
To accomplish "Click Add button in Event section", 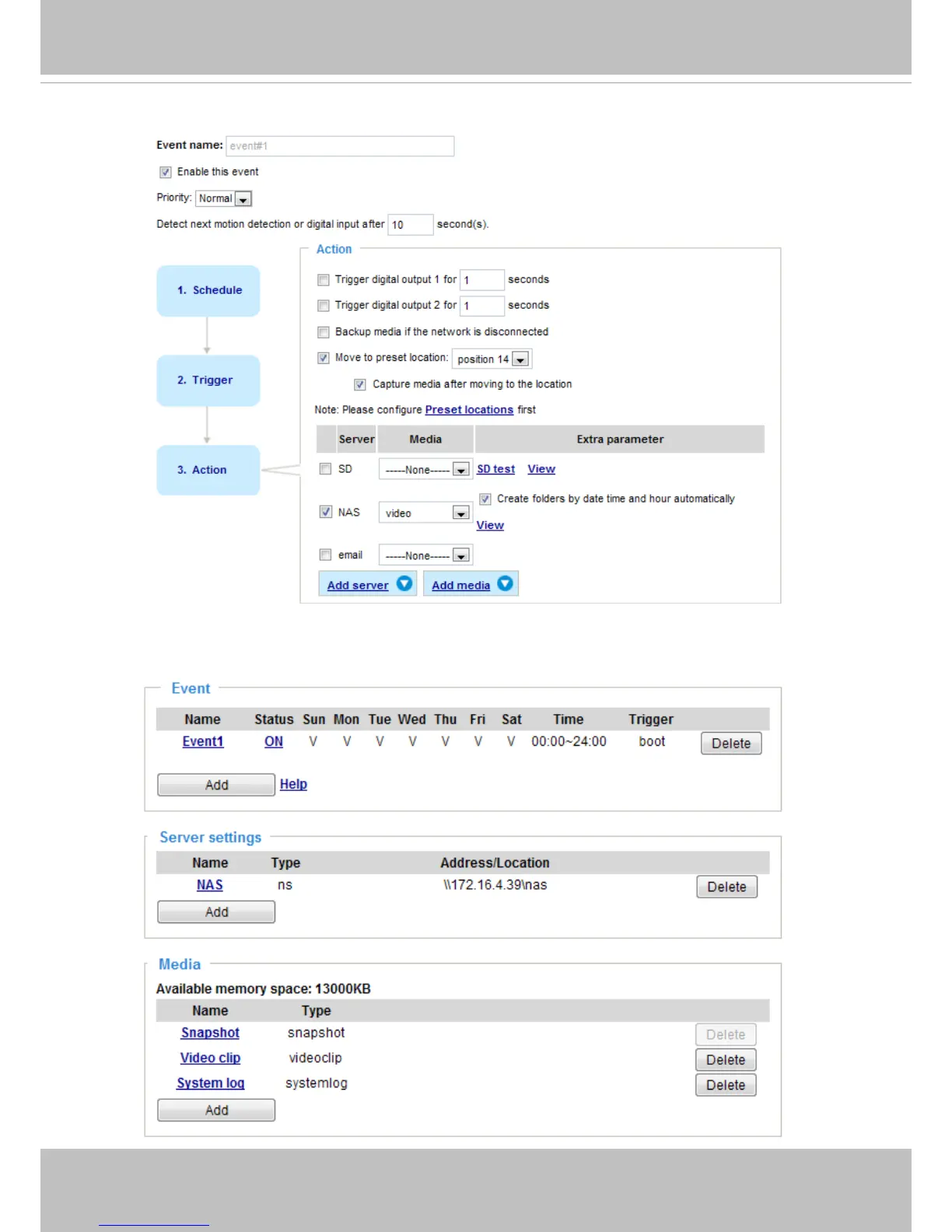I will [x=216, y=785].
